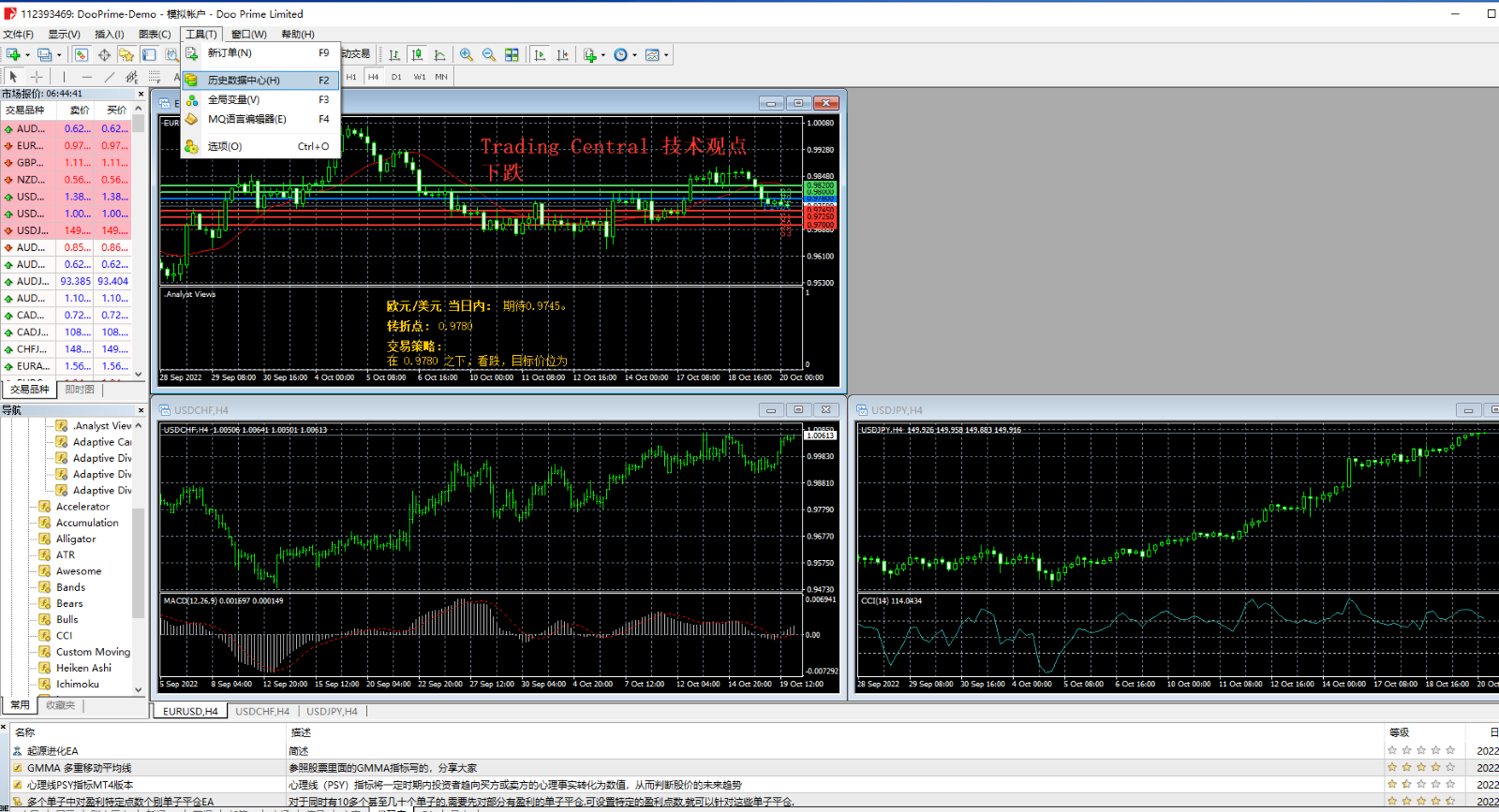Toggle the W1 timeframe button
This screenshot has width=1499, height=812.
coord(419,77)
